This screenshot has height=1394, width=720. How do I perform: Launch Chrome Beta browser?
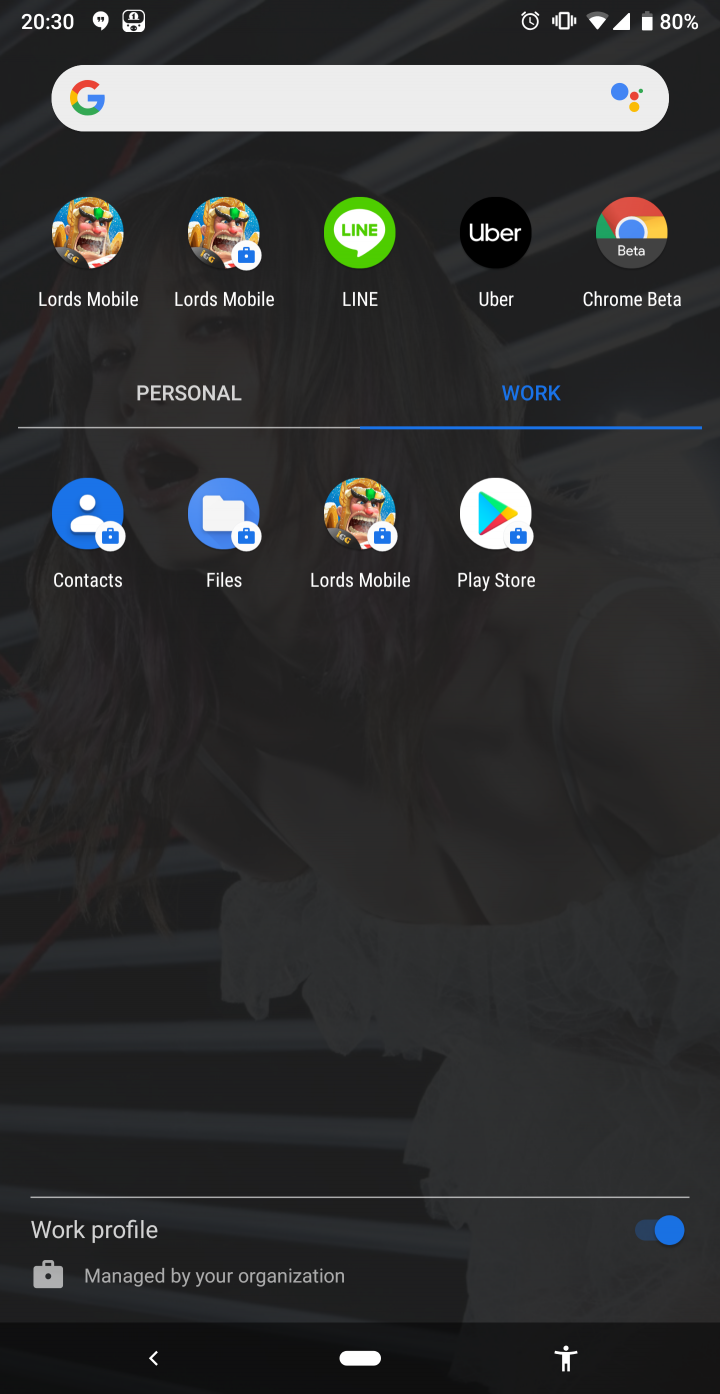click(632, 233)
